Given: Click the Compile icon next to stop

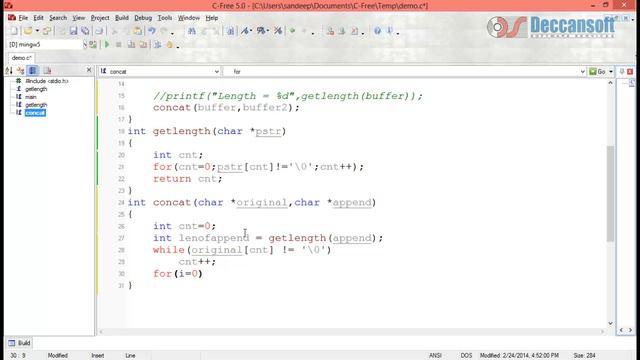Looking at the screenshot, I should (131, 44).
